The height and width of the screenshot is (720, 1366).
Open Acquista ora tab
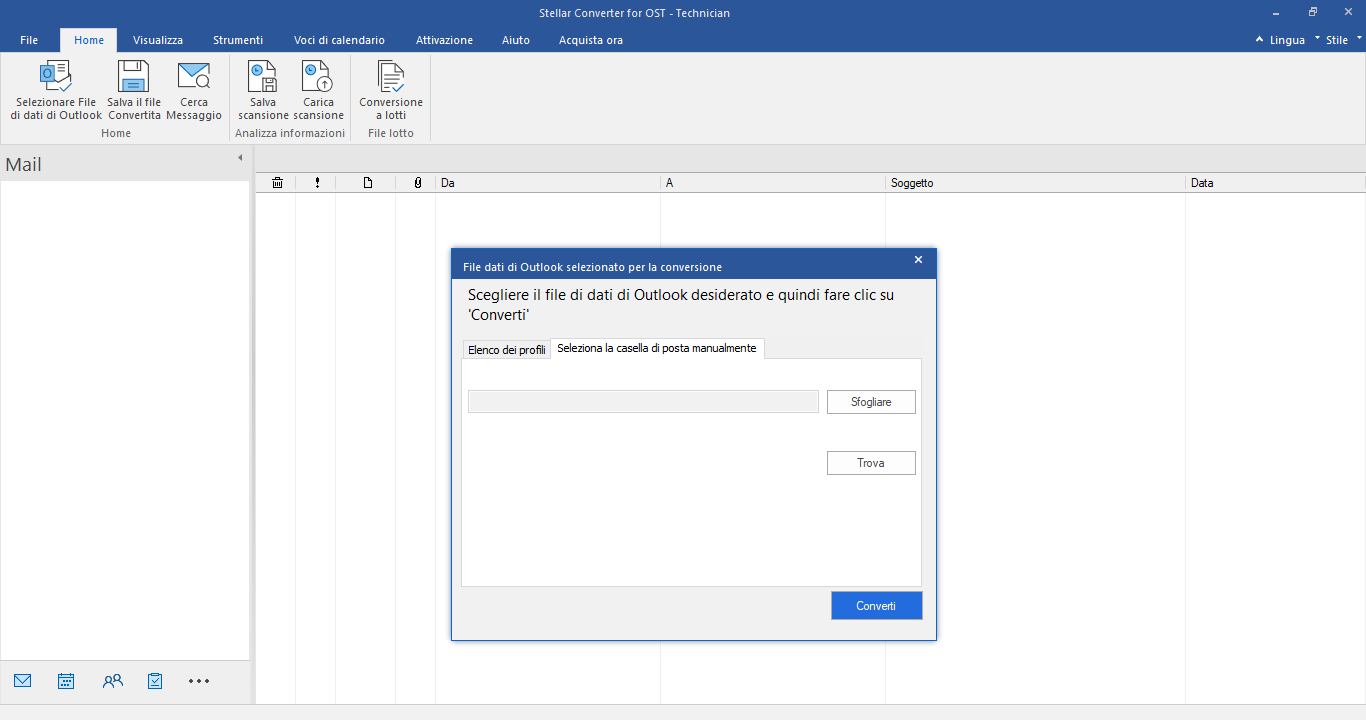tap(591, 40)
